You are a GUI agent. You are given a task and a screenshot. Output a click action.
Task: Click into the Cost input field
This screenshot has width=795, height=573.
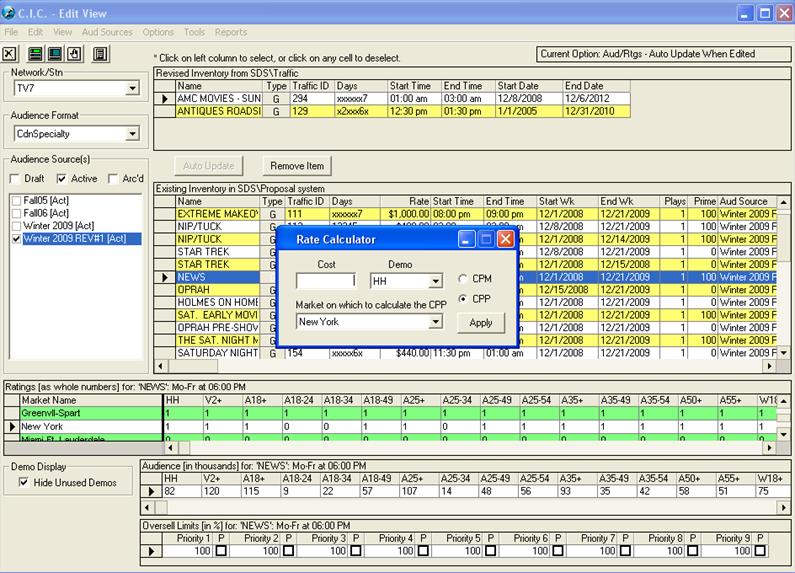[325, 282]
